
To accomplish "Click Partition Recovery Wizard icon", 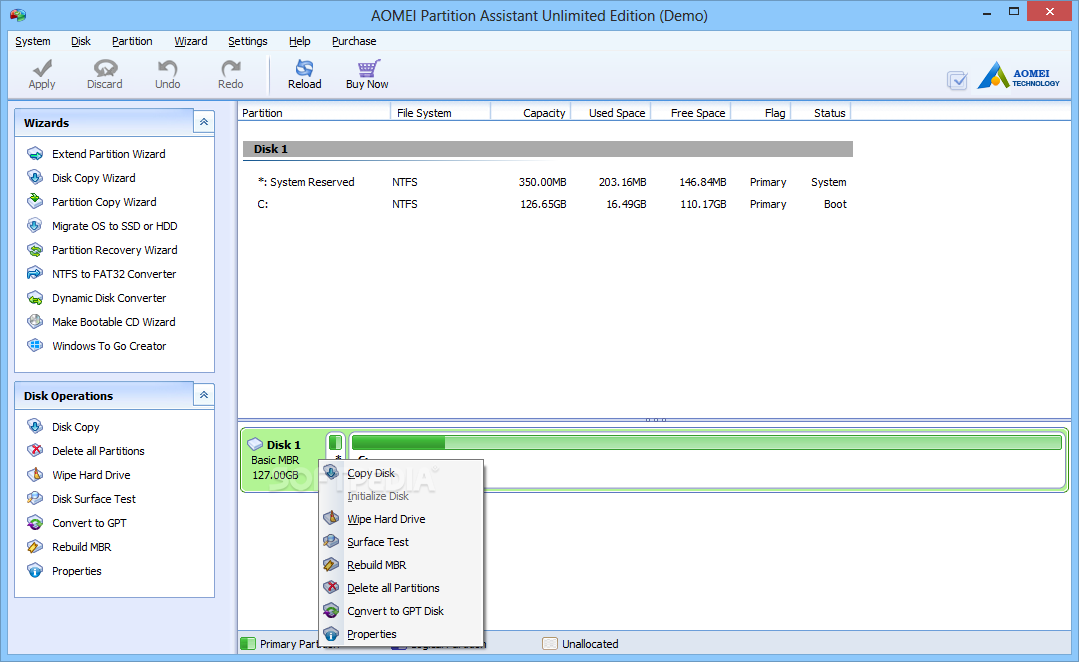I will (35, 250).
